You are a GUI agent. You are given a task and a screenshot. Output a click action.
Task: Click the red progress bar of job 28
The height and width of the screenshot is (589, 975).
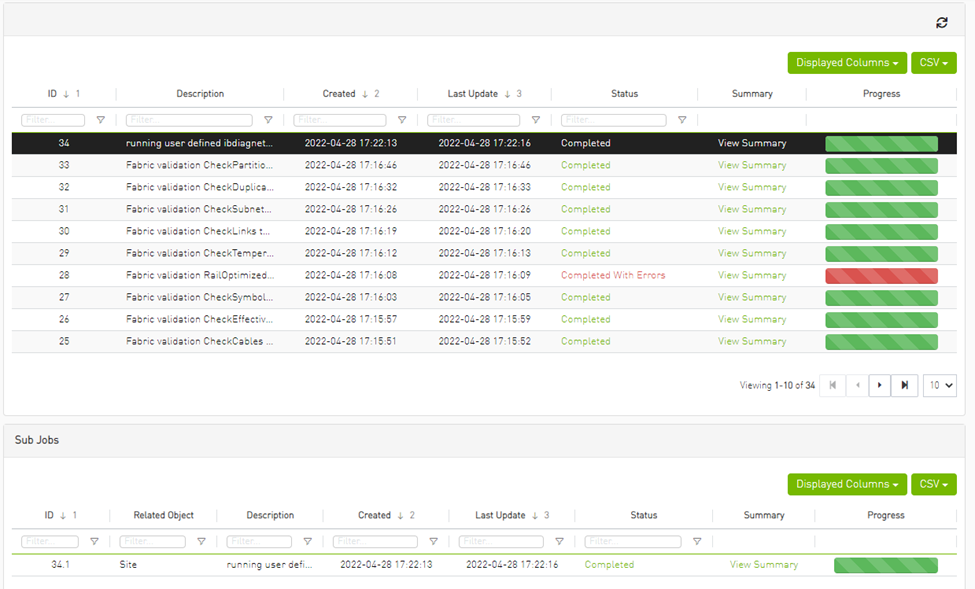[881, 275]
